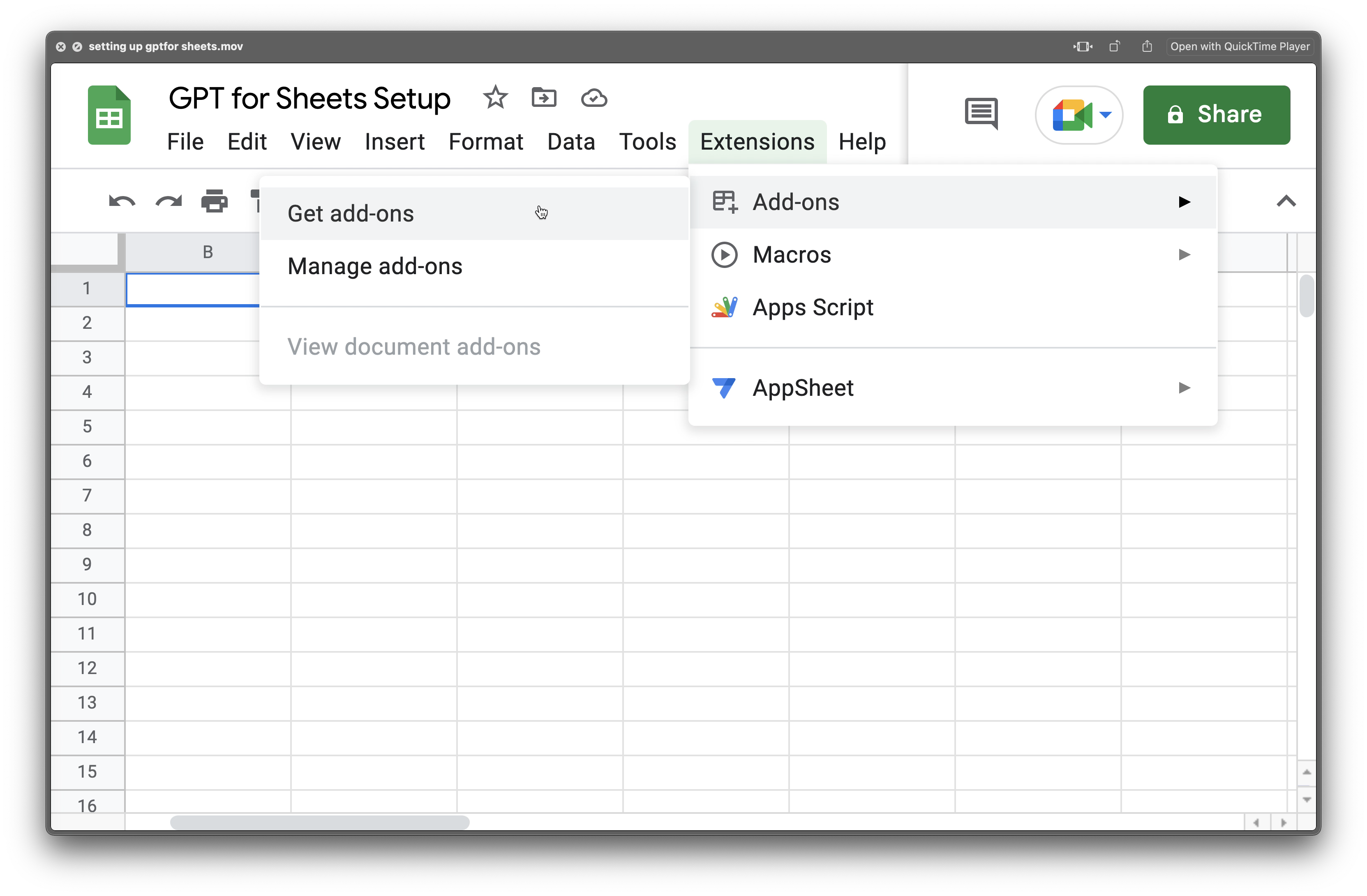Click the undo arrow icon
The height and width of the screenshot is (896, 1367).
pyautogui.click(x=122, y=201)
